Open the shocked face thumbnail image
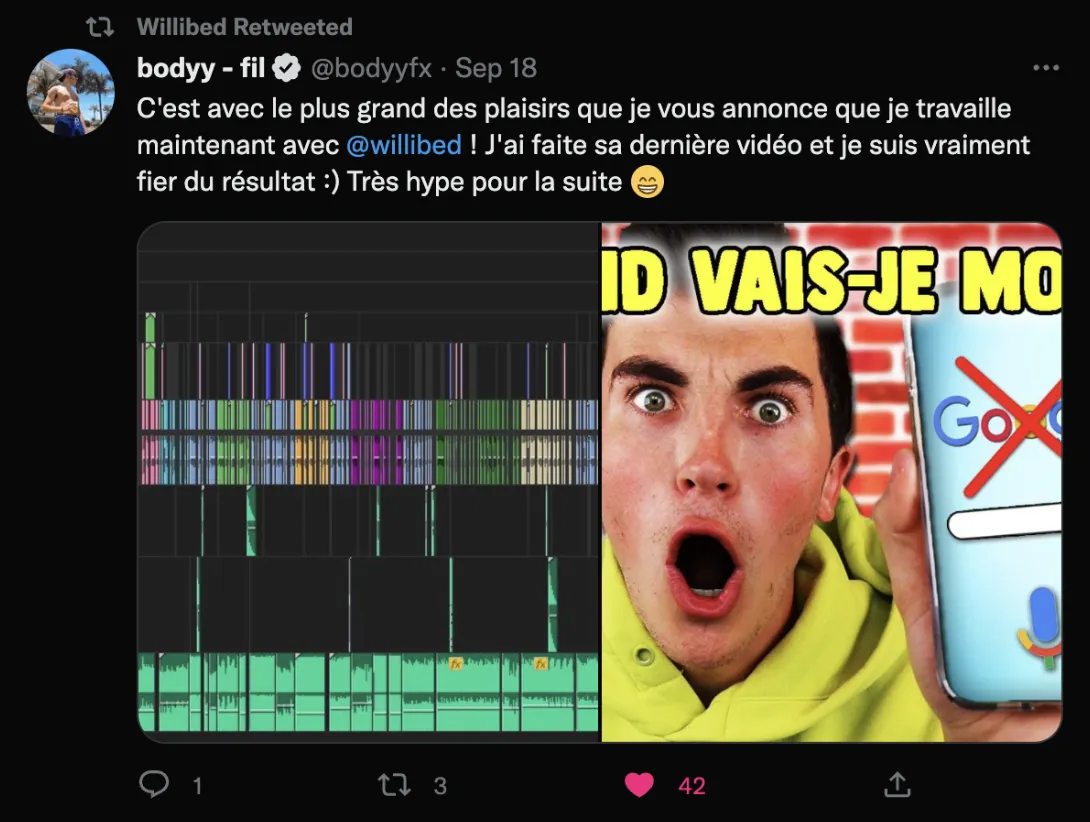 (x=831, y=482)
